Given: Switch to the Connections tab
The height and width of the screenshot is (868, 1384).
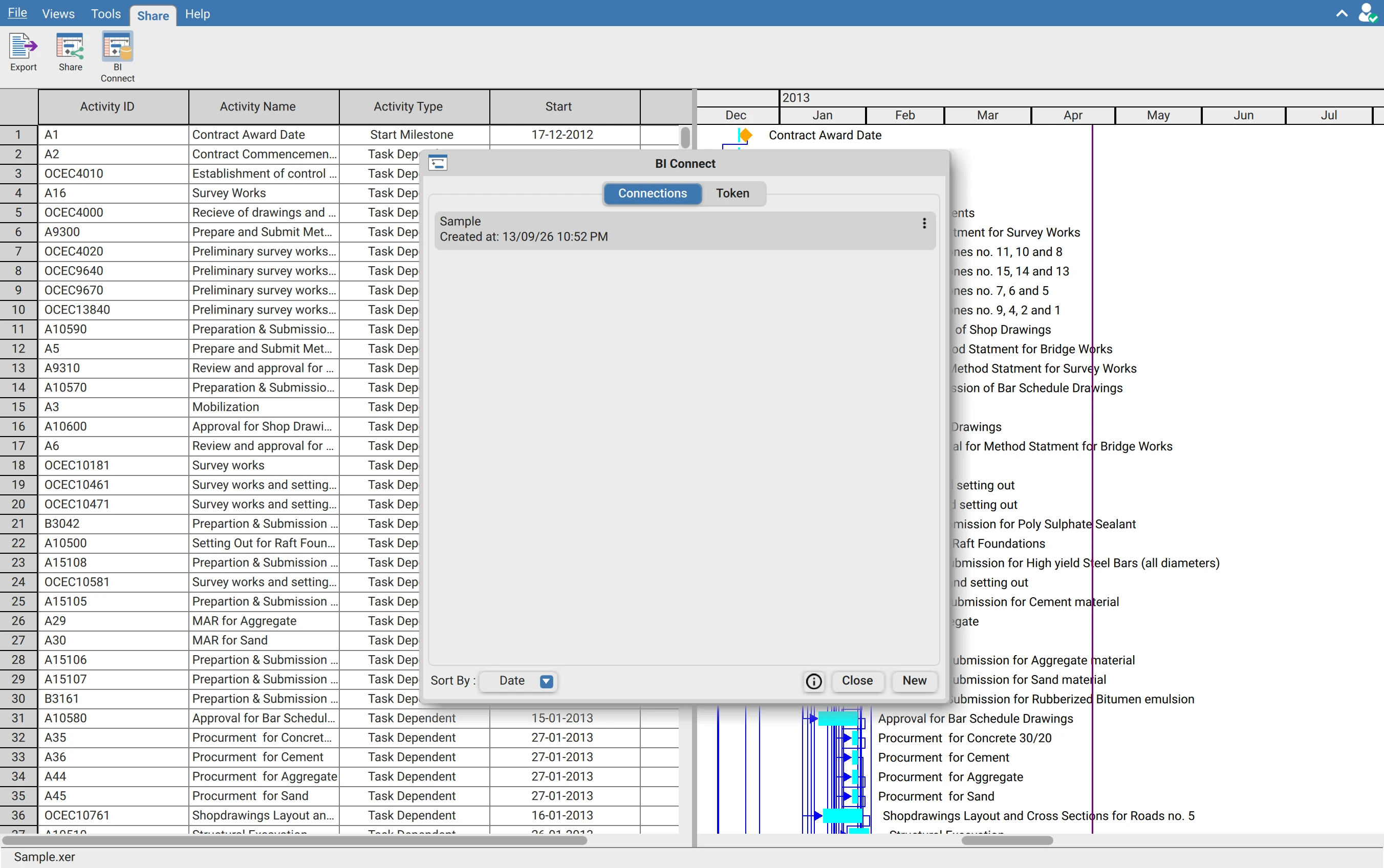Looking at the screenshot, I should pyautogui.click(x=652, y=193).
